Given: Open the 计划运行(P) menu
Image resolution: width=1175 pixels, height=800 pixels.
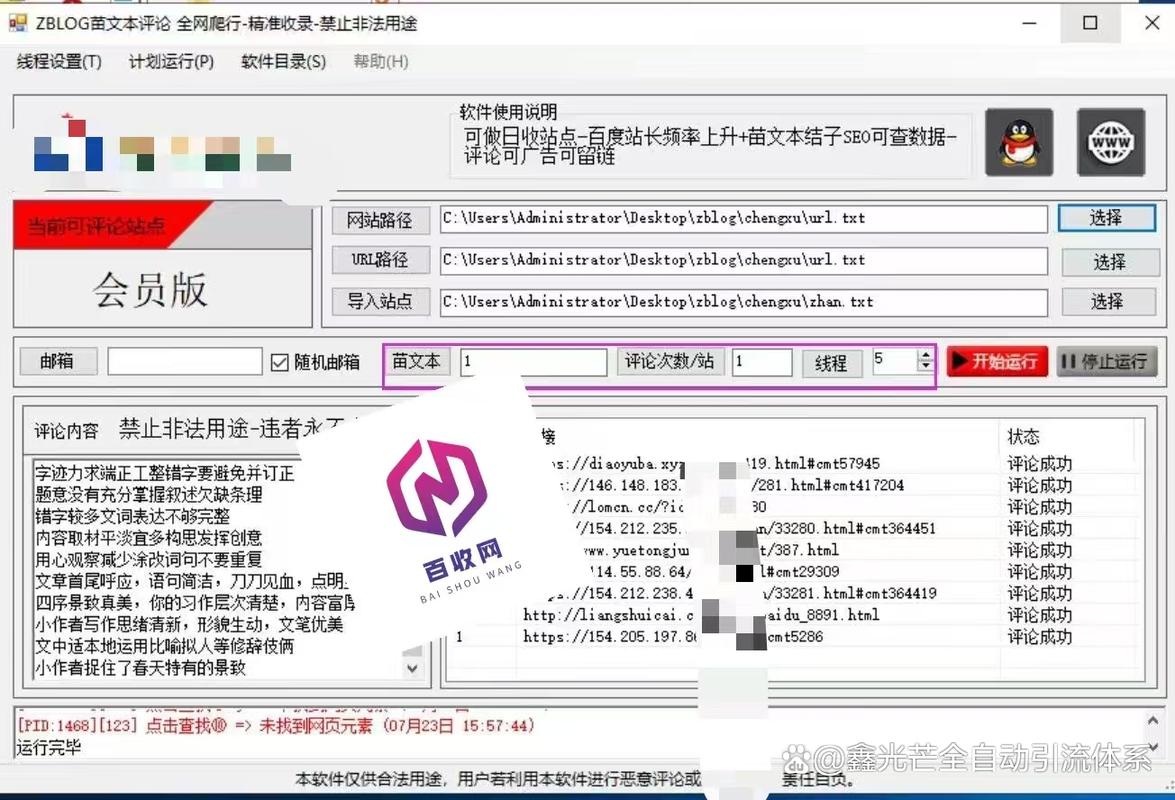Looking at the screenshot, I should point(171,62).
